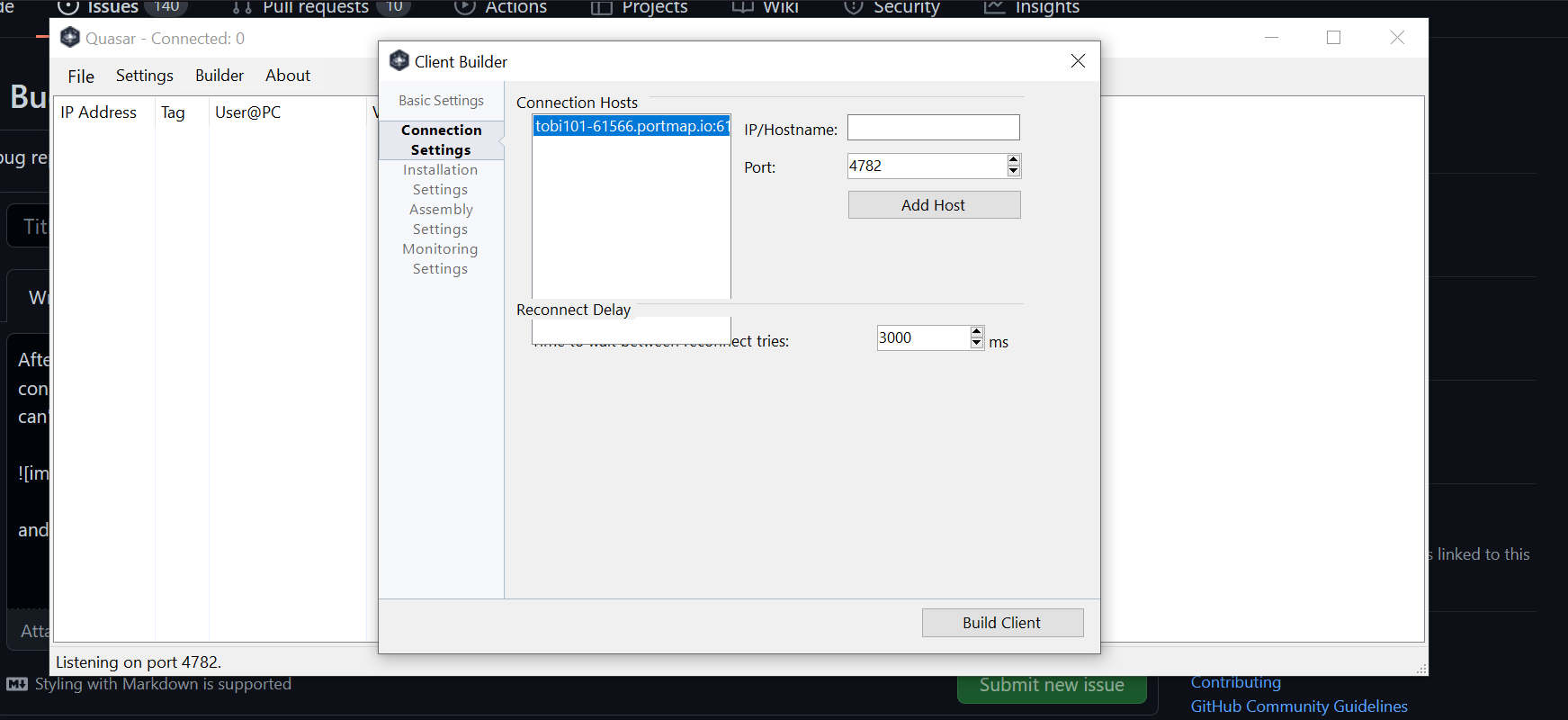Open the GitHub Insights tab
This screenshot has width=1568, height=720.
click(x=1032, y=7)
